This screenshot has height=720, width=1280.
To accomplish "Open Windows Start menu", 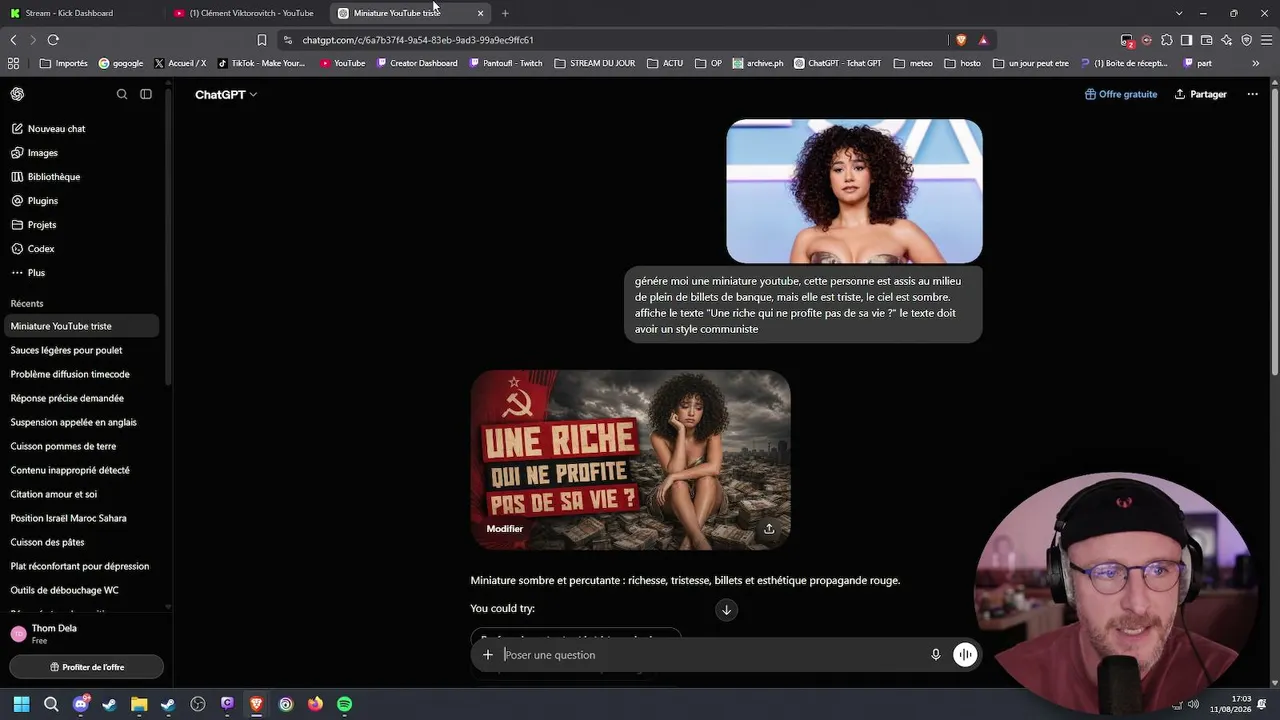I will point(21,704).
